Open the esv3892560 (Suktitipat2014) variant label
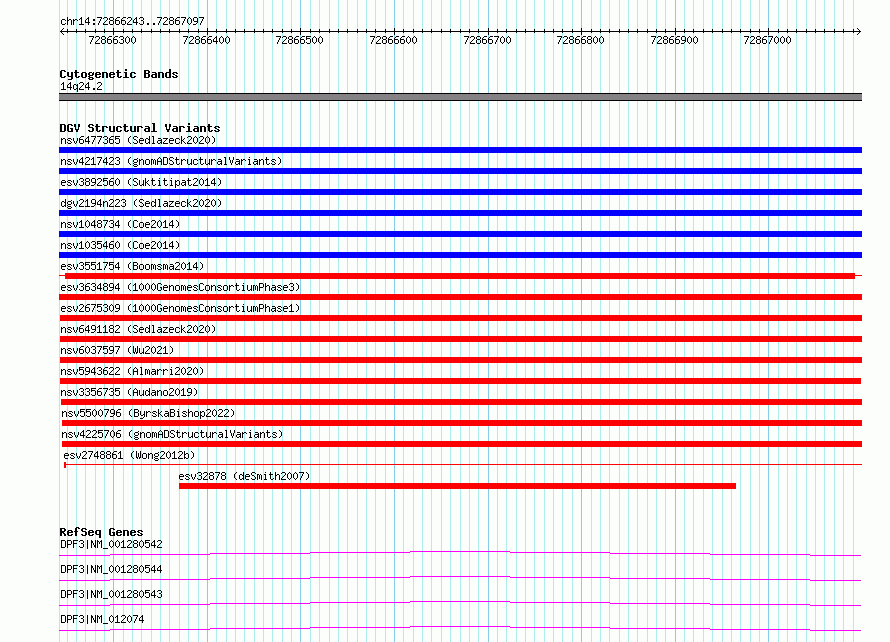890x642 pixels. [x=141, y=182]
